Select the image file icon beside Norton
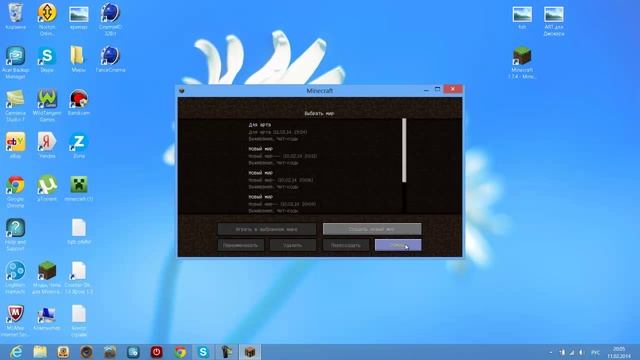Image resolution: width=640 pixels, height=360 pixels. [79, 17]
